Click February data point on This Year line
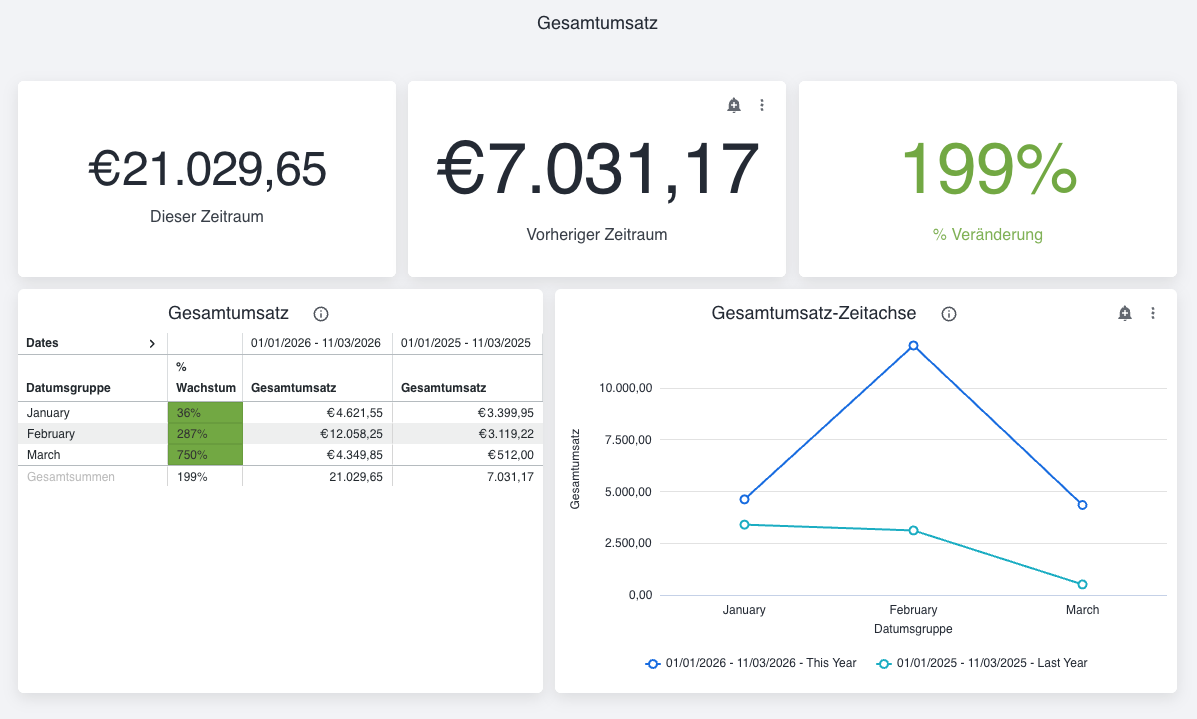The height and width of the screenshot is (719, 1197). (x=913, y=346)
